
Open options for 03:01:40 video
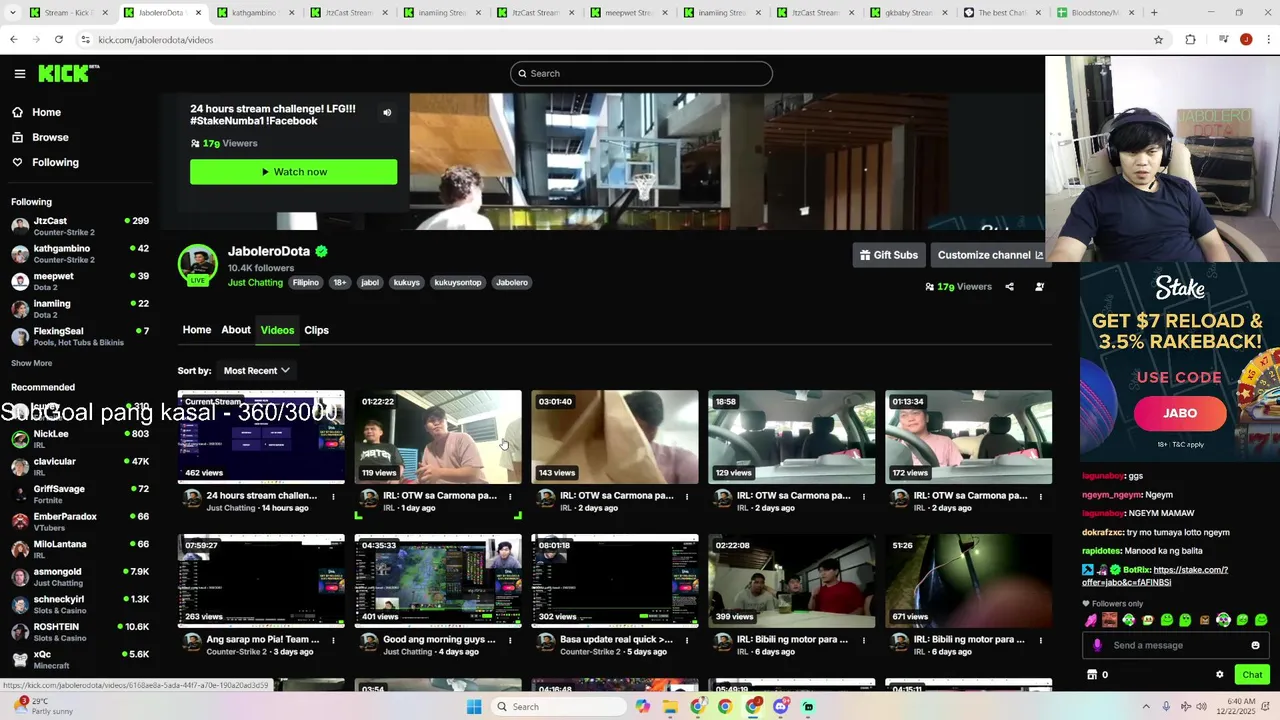pyautogui.click(x=687, y=496)
